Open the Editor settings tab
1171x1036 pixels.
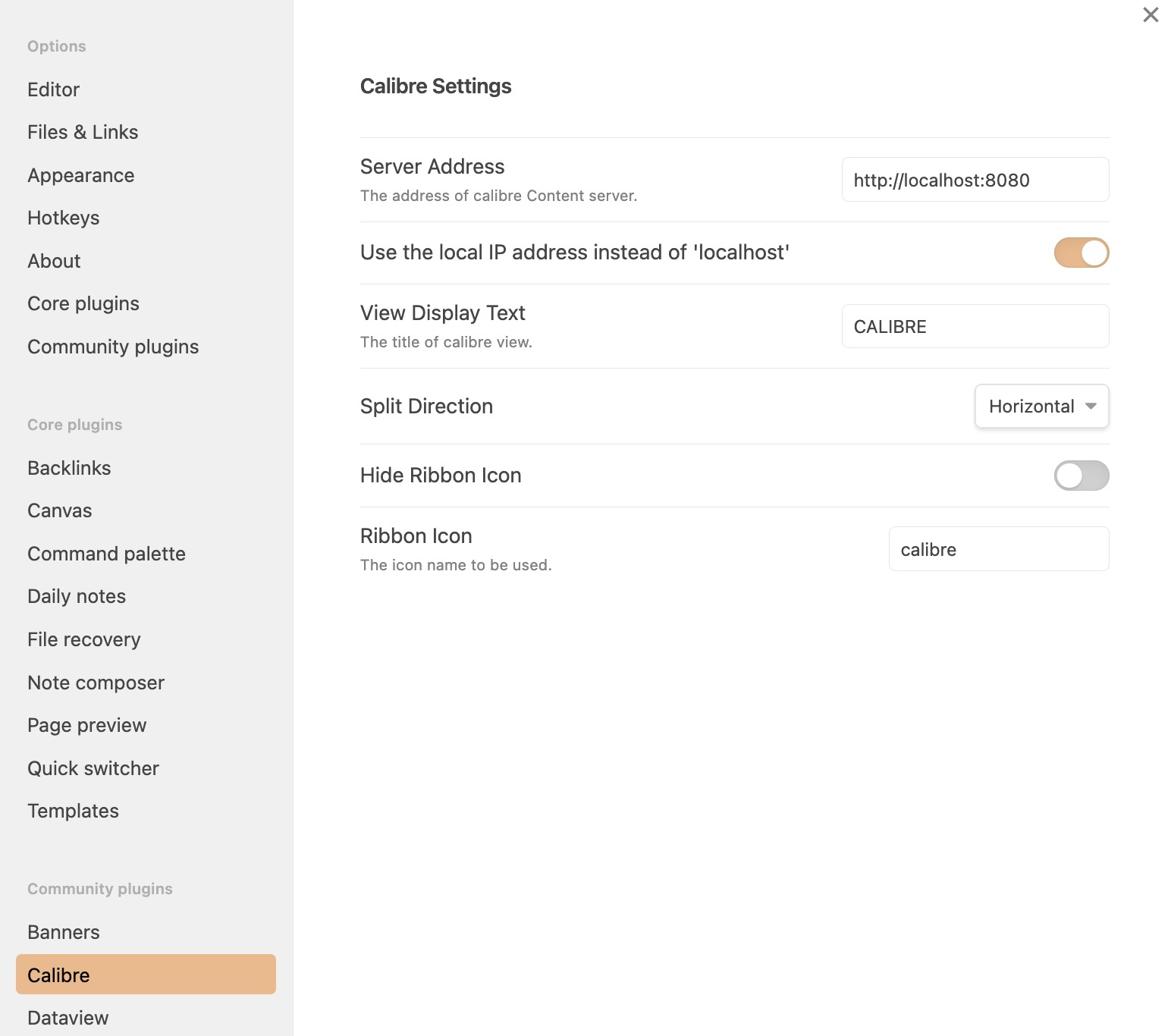coord(53,89)
